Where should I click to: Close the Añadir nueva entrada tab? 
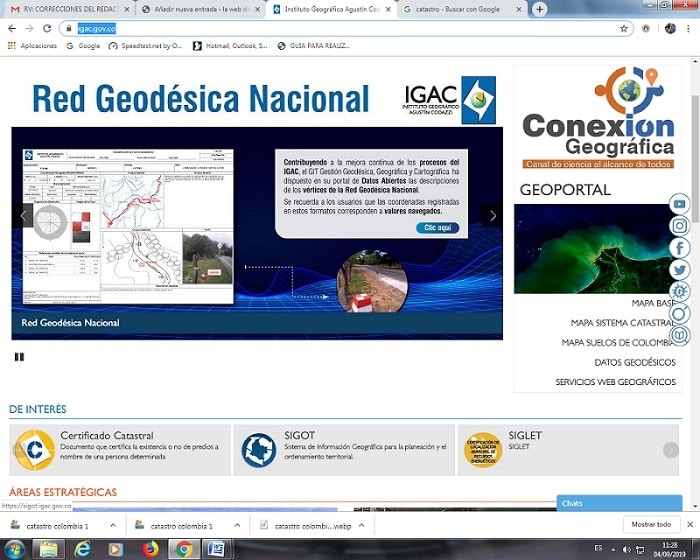click(x=257, y=9)
